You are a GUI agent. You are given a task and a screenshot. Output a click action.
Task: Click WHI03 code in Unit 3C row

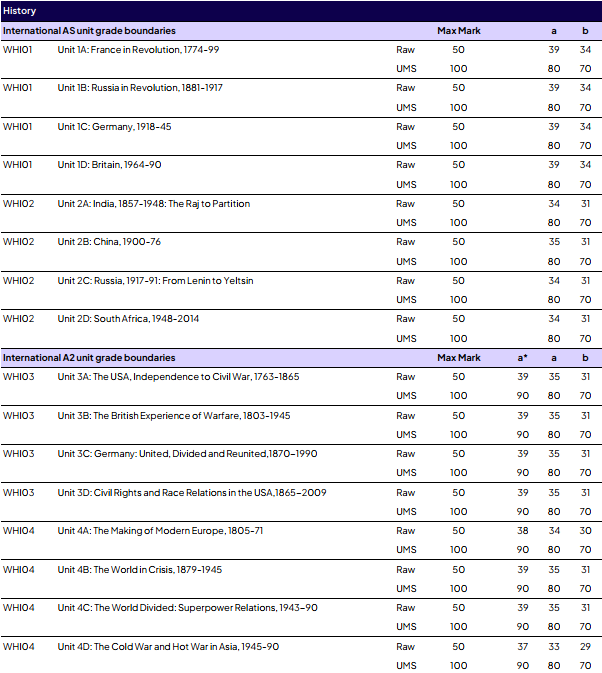point(18,454)
